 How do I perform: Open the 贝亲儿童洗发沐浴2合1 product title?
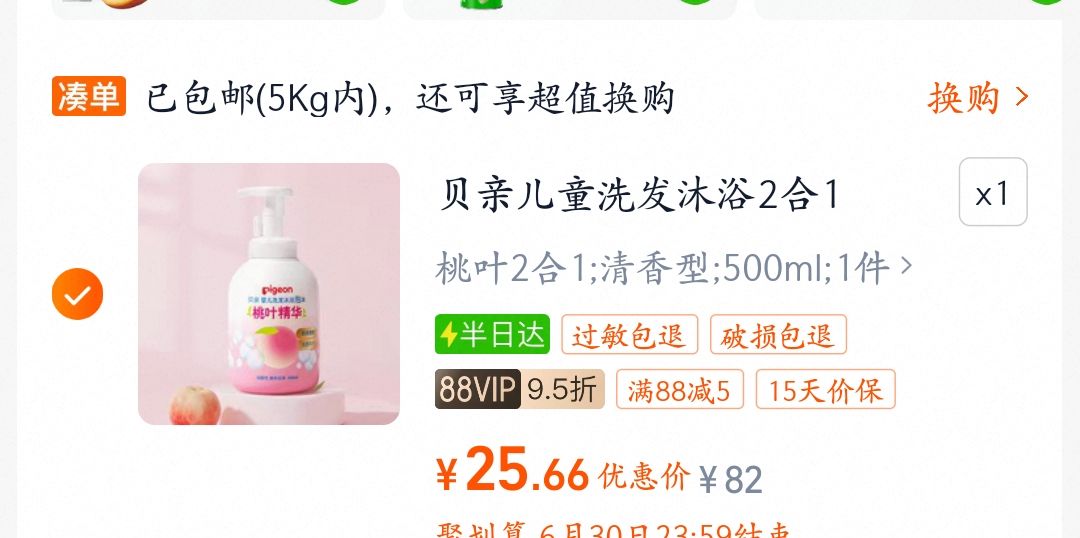(638, 195)
